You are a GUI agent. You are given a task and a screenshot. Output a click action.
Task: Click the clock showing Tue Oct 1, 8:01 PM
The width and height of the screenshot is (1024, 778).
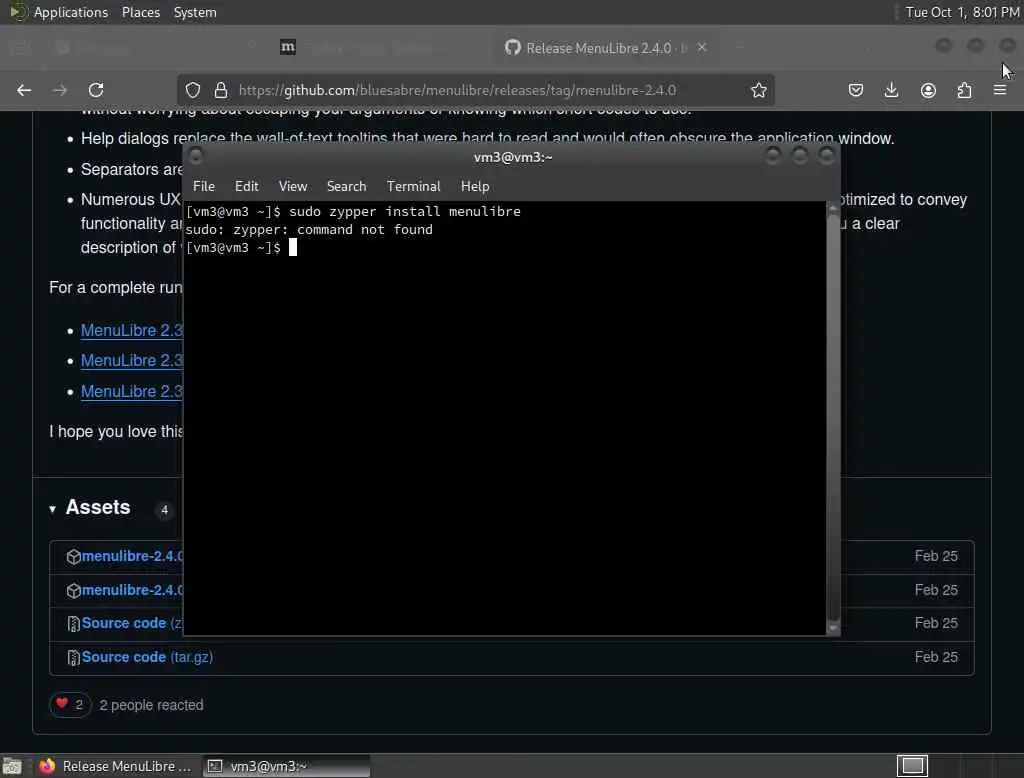tap(962, 12)
